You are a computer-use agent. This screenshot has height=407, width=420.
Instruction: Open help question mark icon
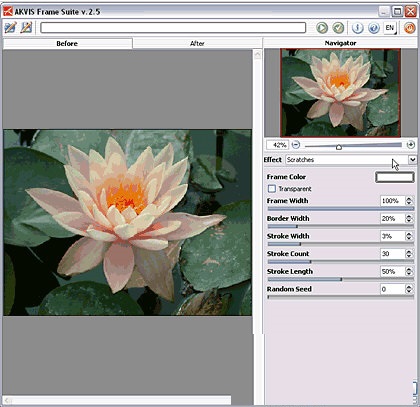coord(374,28)
